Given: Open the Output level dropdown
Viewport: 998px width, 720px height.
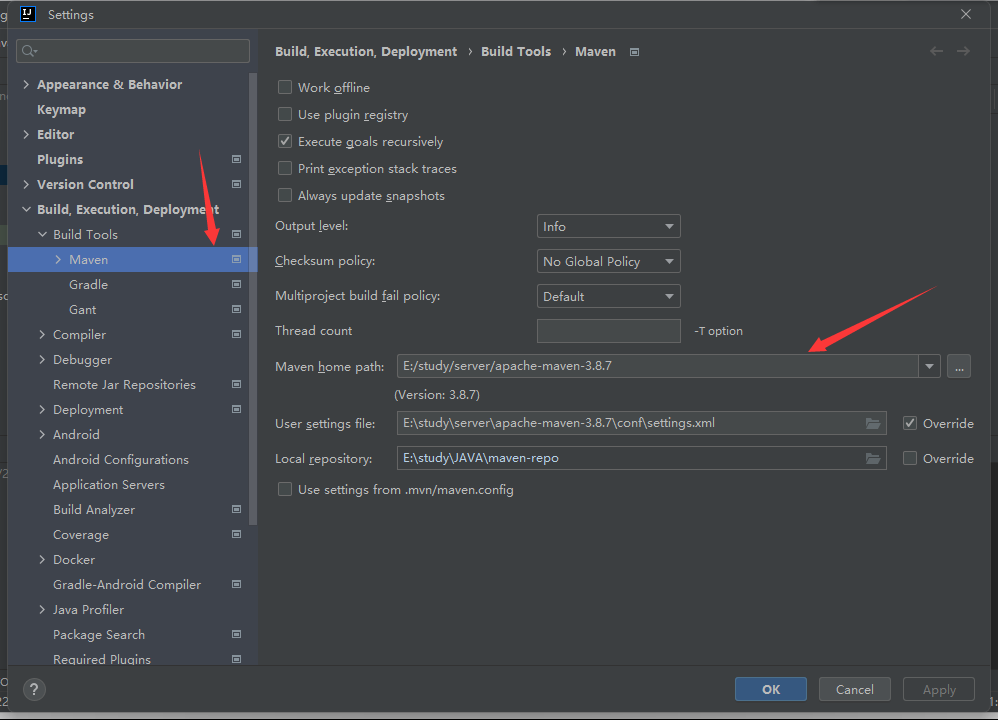Looking at the screenshot, I should (x=608, y=227).
